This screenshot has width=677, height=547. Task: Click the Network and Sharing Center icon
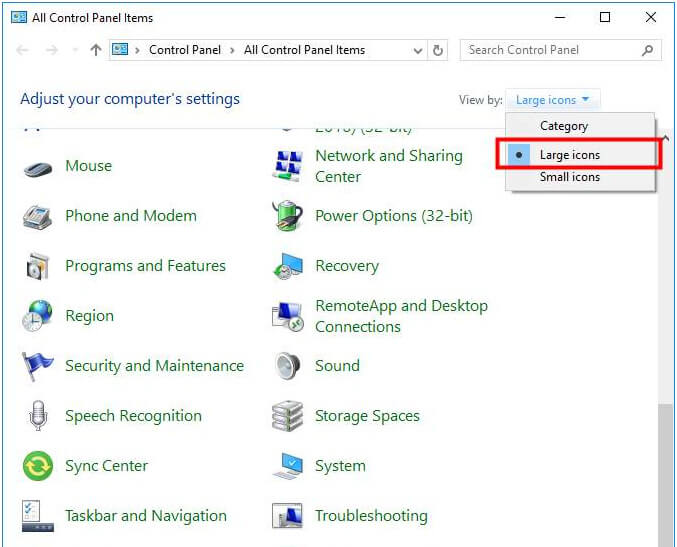click(x=288, y=167)
